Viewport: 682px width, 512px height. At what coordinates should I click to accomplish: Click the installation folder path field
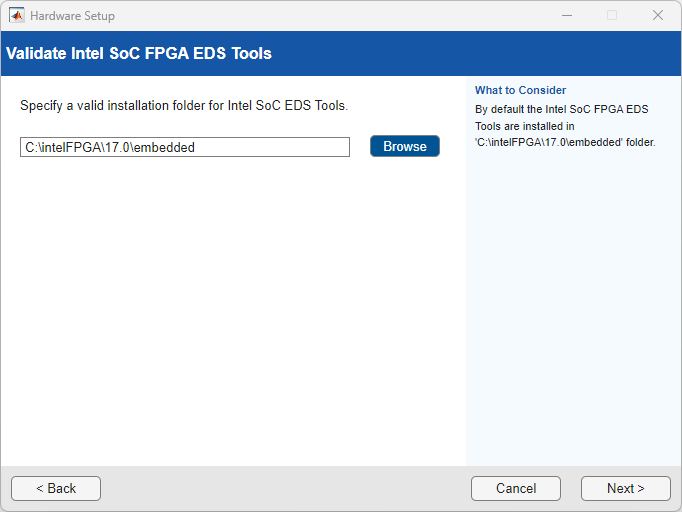coord(185,147)
